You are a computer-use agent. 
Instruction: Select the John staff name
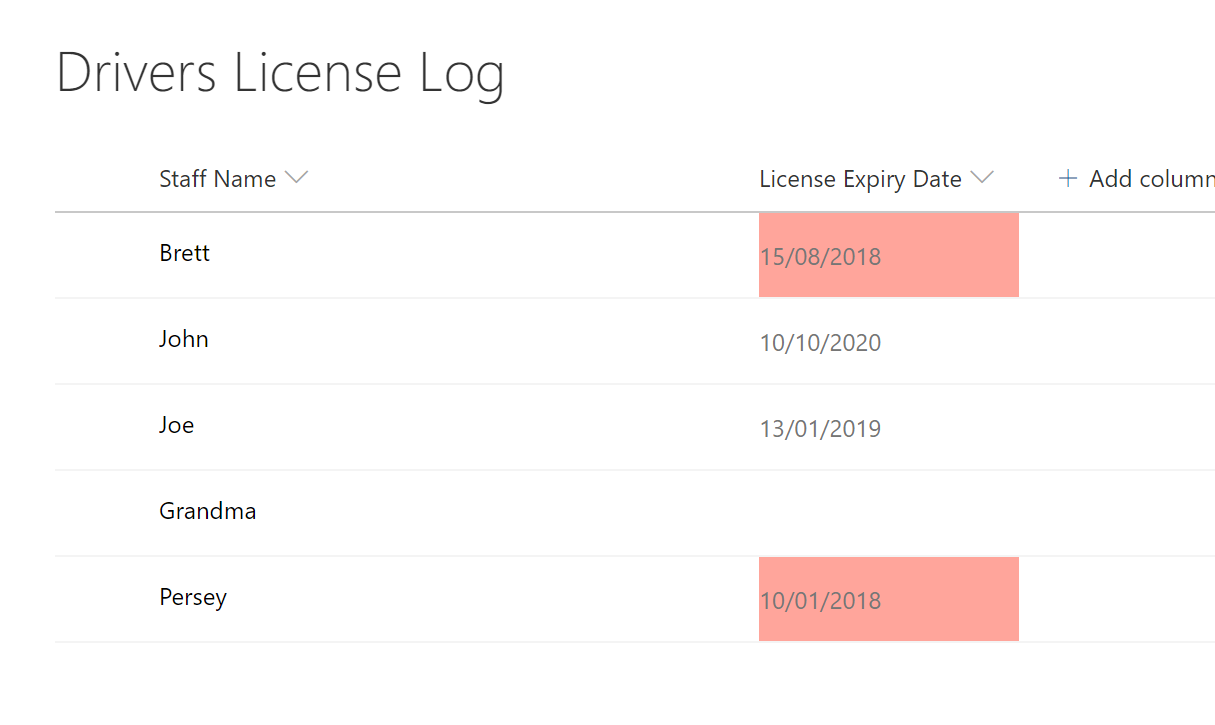tap(184, 339)
